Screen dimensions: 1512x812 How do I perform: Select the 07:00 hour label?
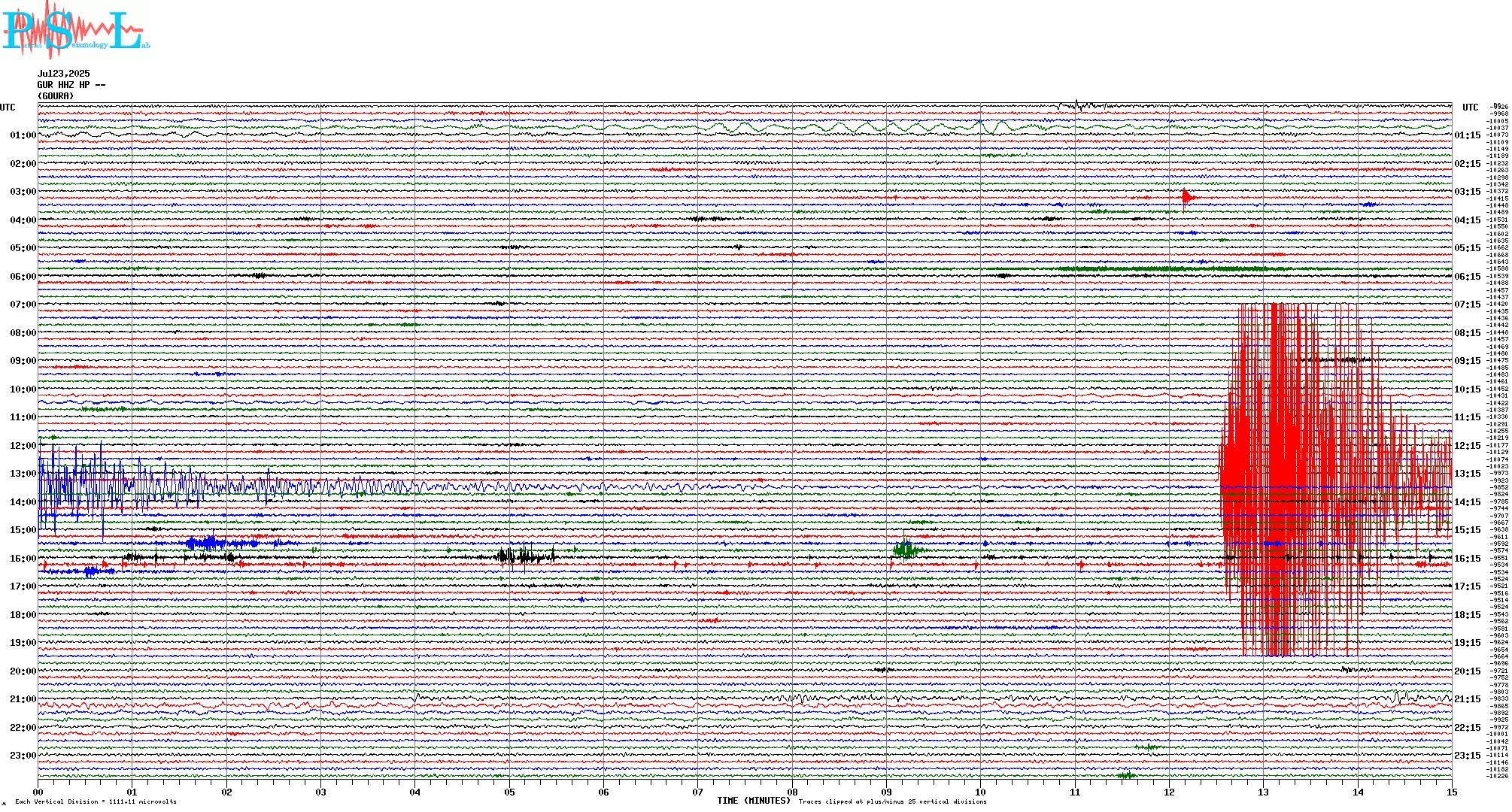click(x=23, y=304)
